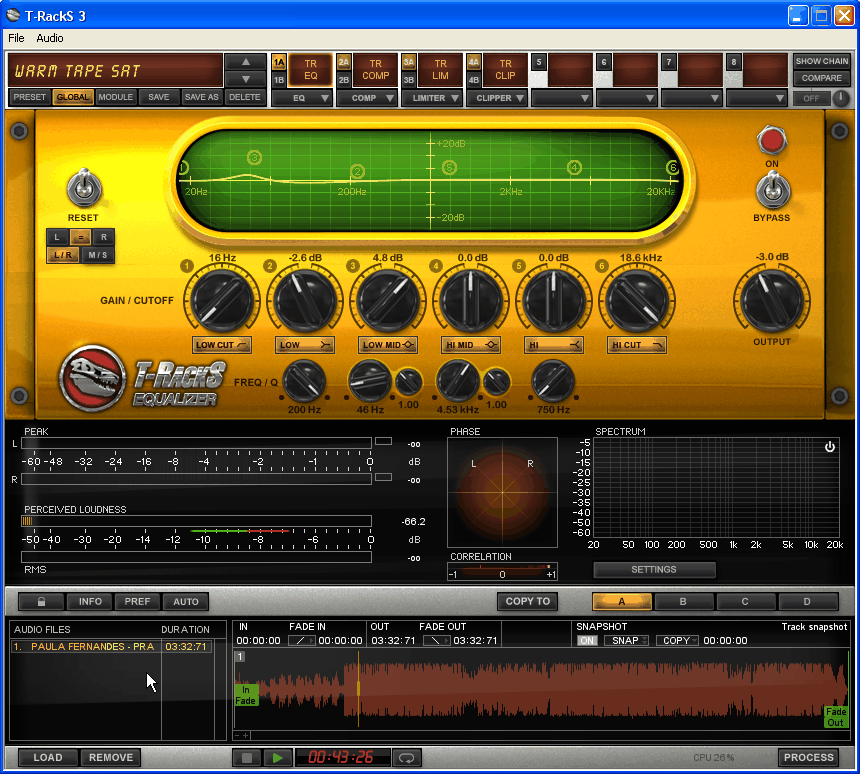Click the stop playback button

coord(247,758)
